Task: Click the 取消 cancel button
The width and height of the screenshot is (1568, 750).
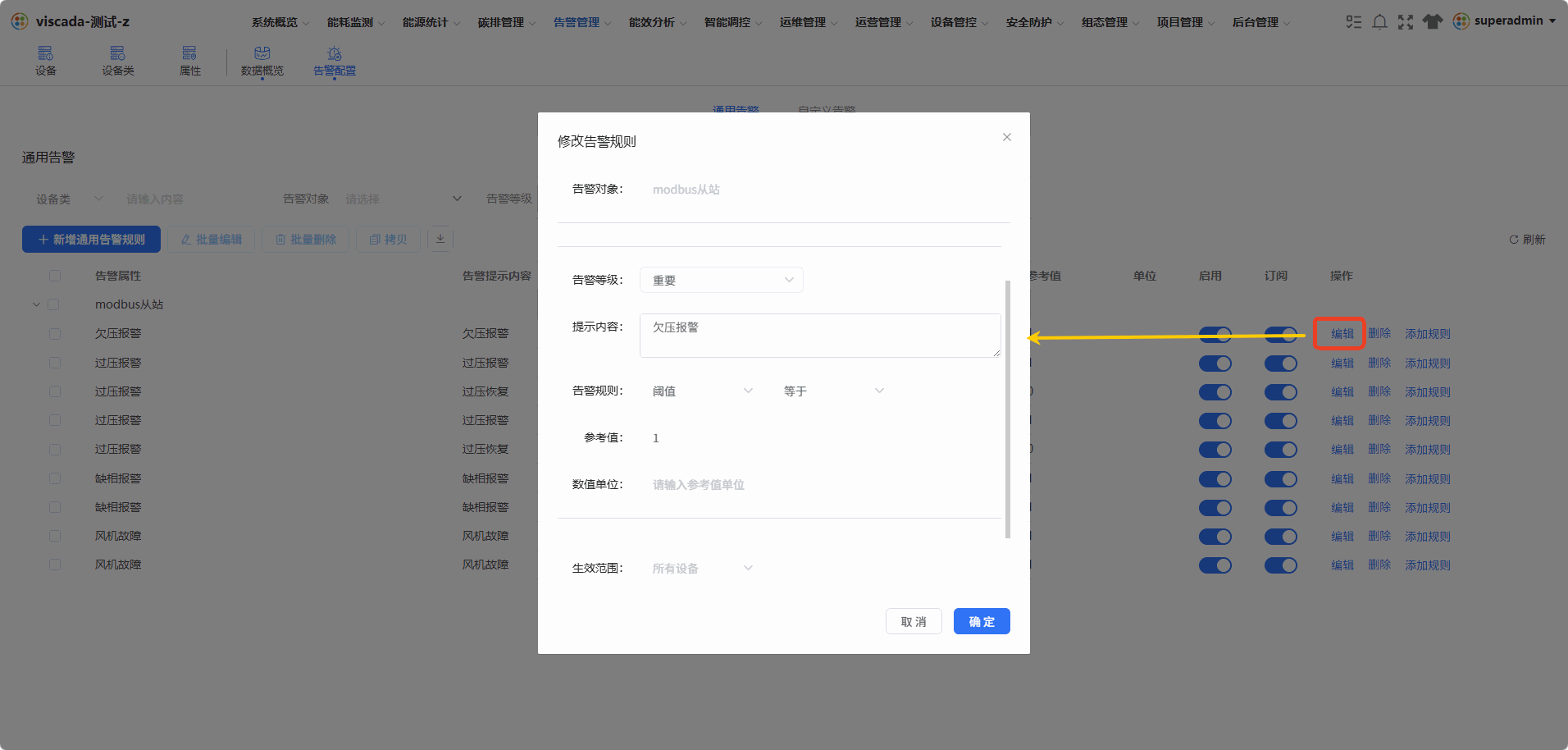Action: pyautogui.click(x=914, y=621)
